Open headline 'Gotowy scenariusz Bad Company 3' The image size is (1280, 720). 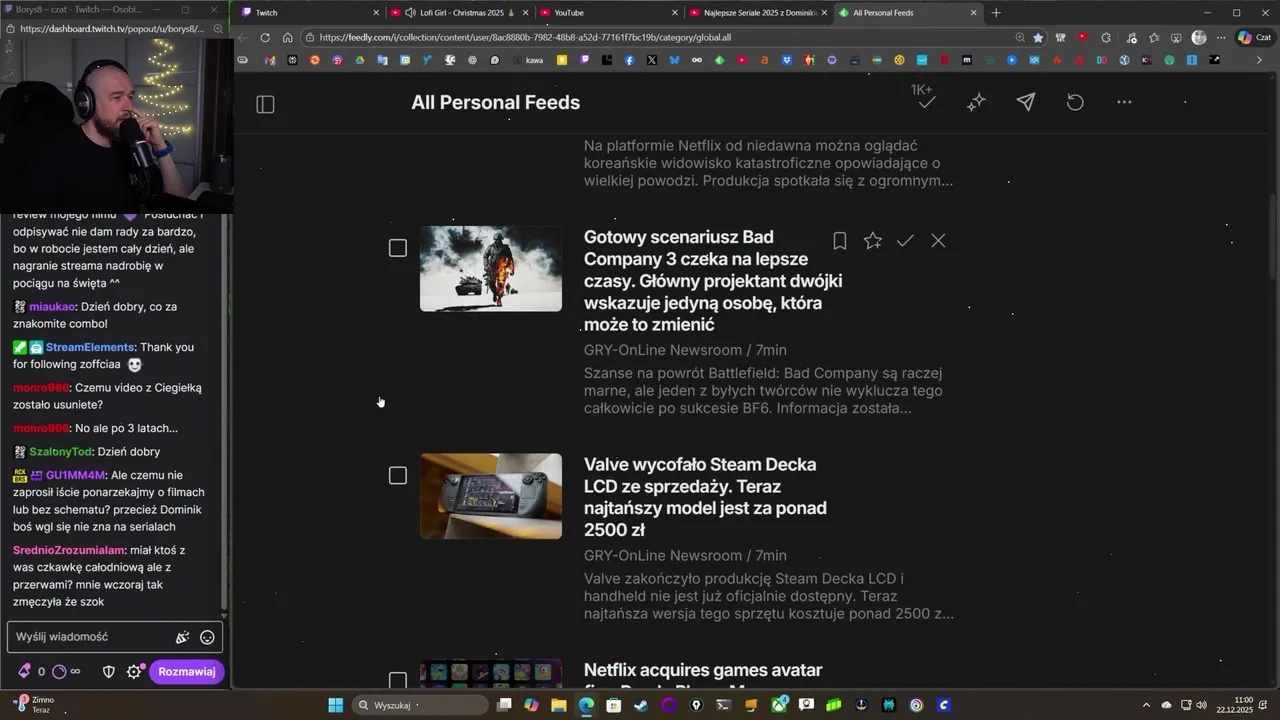pos(713,281)
